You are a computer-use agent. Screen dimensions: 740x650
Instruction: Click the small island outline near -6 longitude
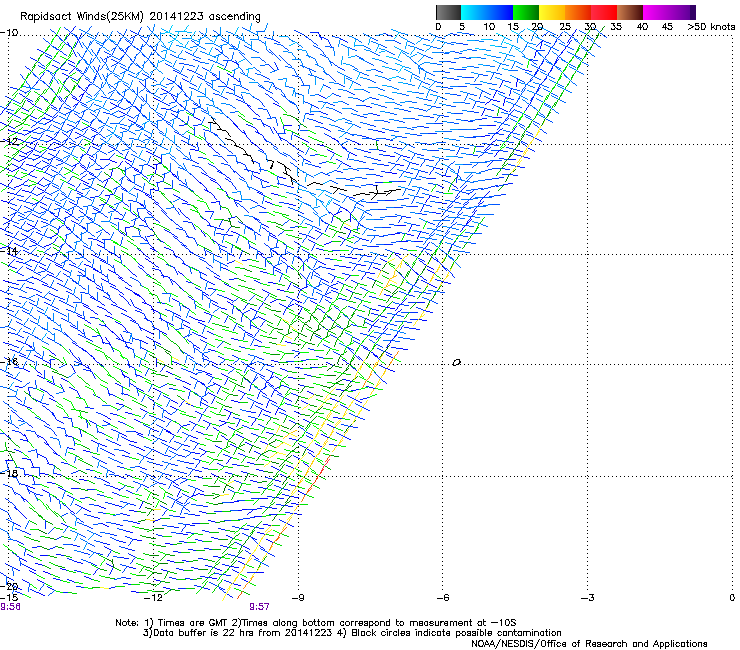click(456, 363)
